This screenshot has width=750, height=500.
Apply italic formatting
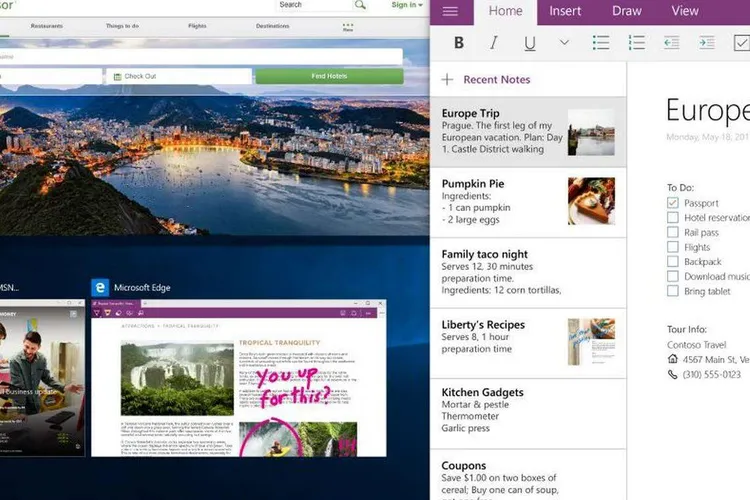(494, 43)
